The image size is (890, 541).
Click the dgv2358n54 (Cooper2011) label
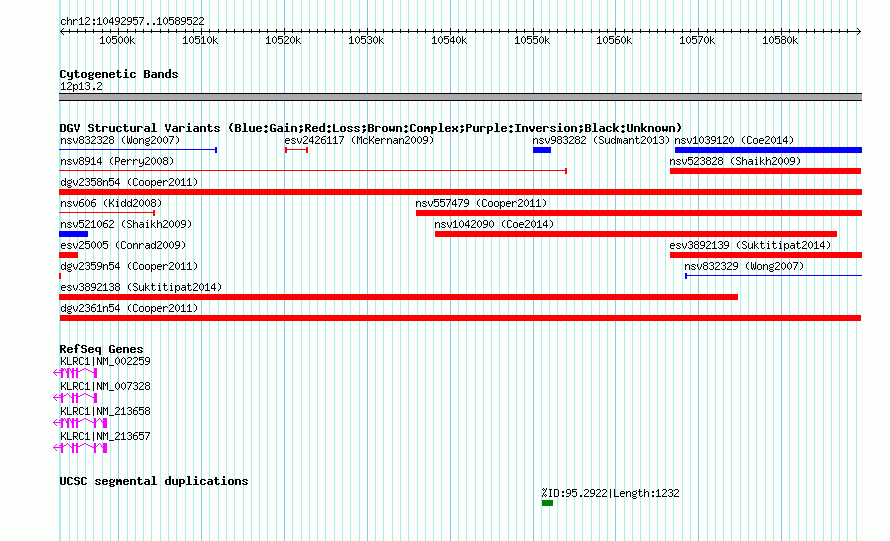[129, 182]
